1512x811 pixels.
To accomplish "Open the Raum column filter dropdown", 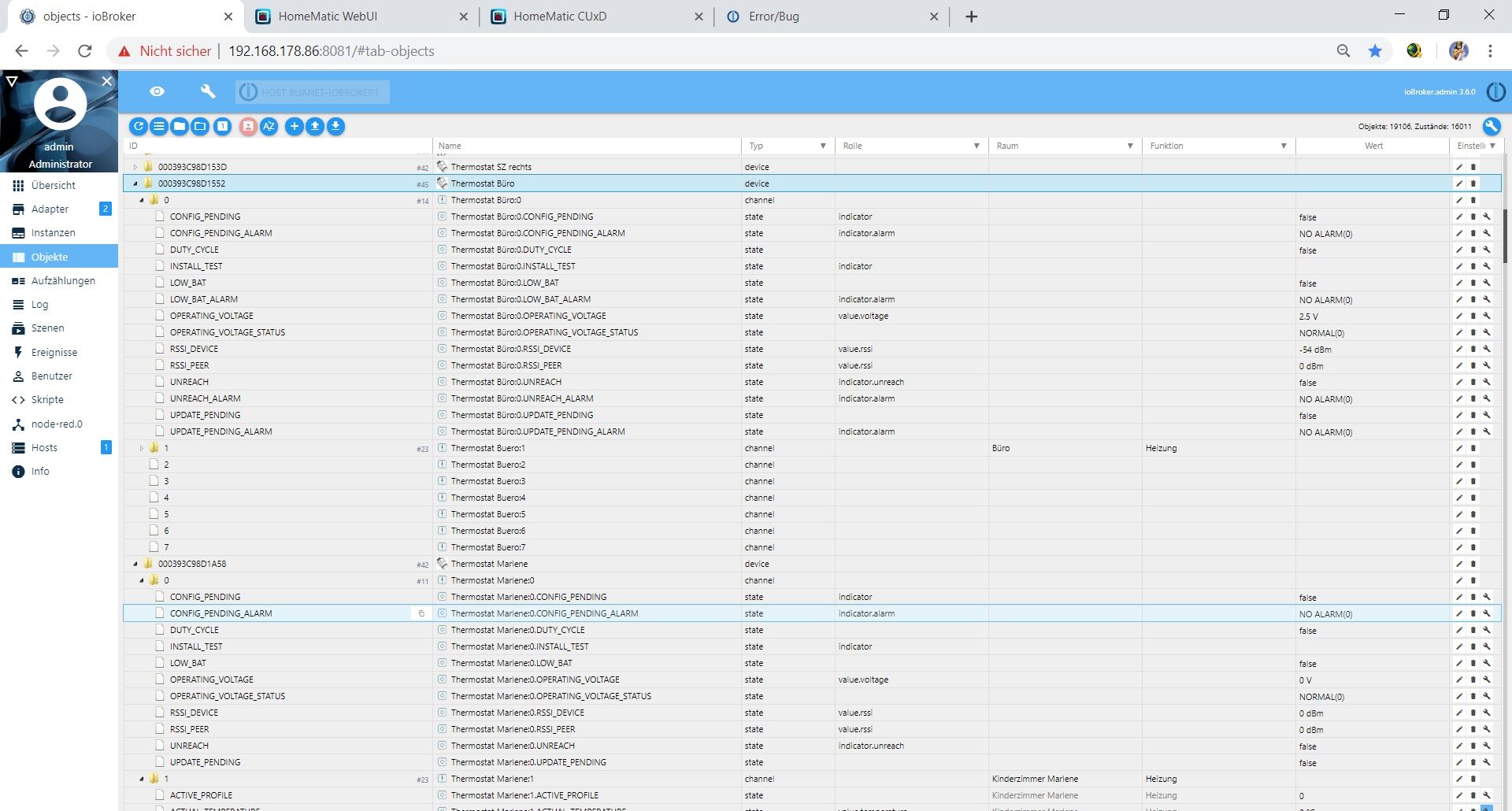I will [x=1130, y=146].
